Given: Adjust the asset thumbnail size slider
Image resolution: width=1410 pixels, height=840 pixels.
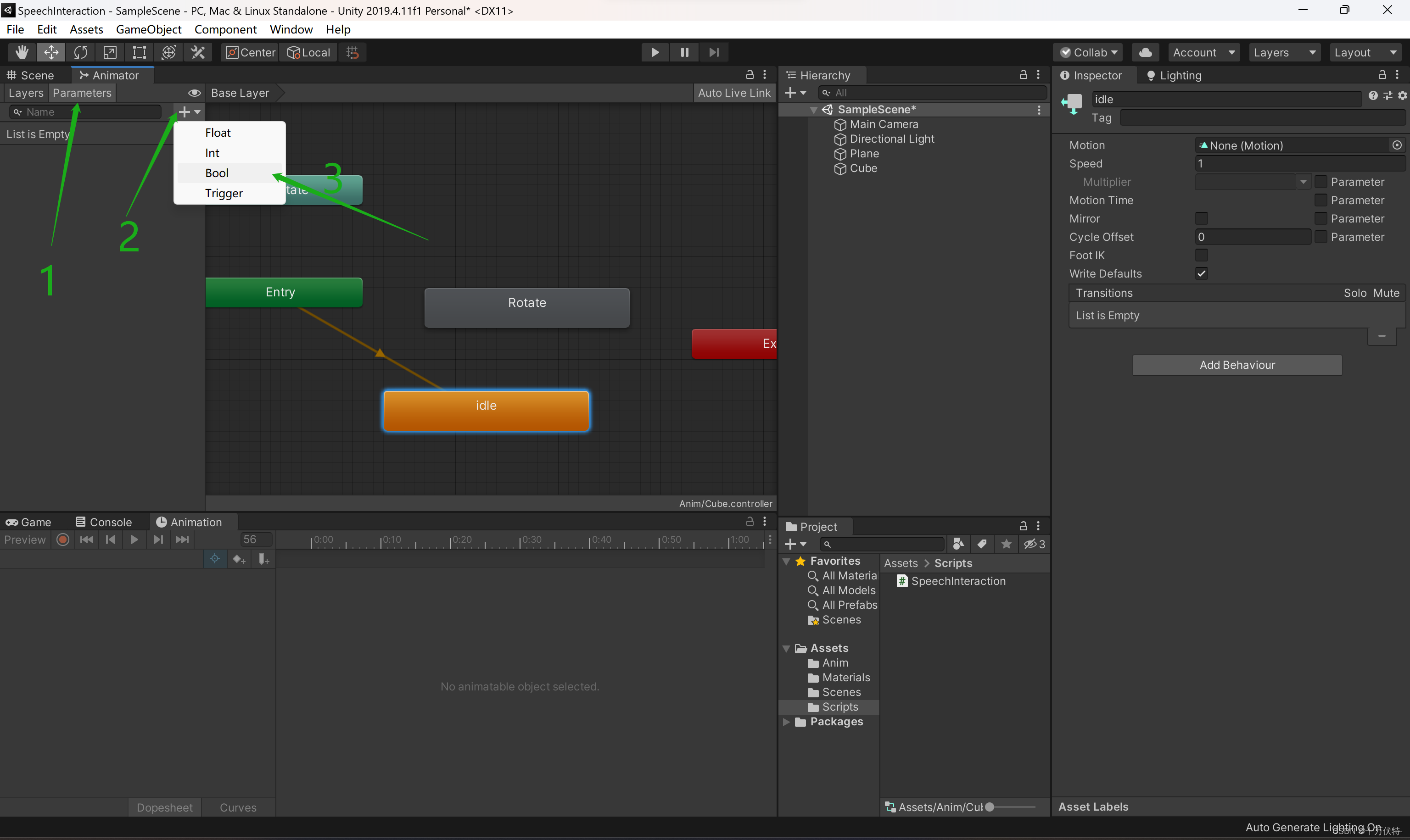Looking at the screenshot, I should [x=991, y=807].
